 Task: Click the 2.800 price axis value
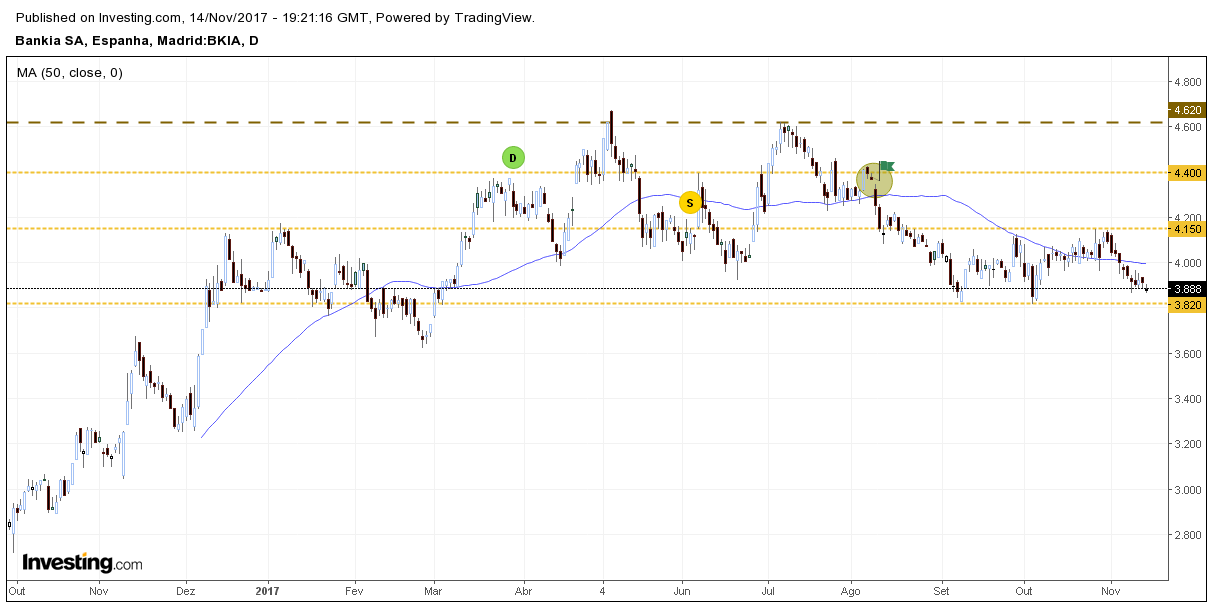pyautogui.click(x=1188, y=535)
